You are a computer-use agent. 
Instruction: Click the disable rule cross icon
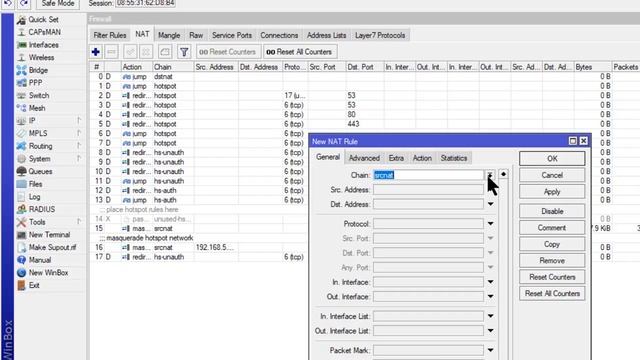[146, 52]
